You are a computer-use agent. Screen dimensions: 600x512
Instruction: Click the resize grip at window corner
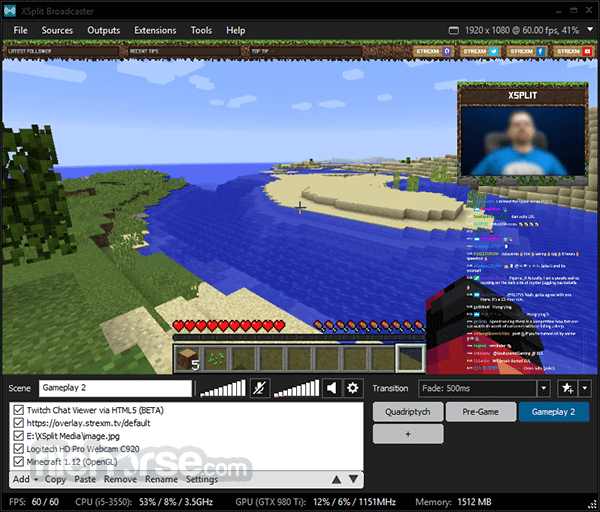[x=593, y=506]
